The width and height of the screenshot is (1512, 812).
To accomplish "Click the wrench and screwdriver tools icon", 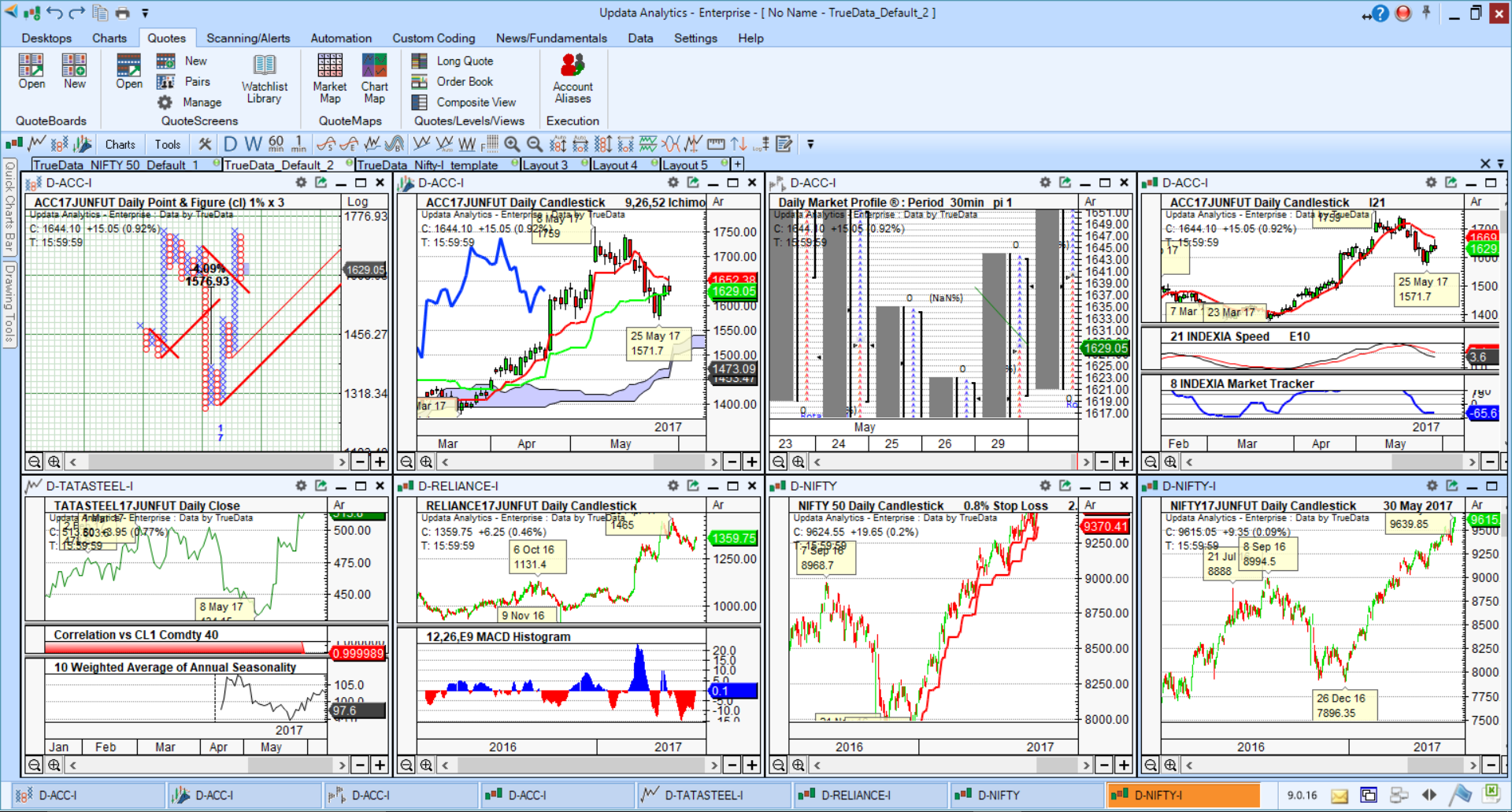I will click(x=205, y=144).
